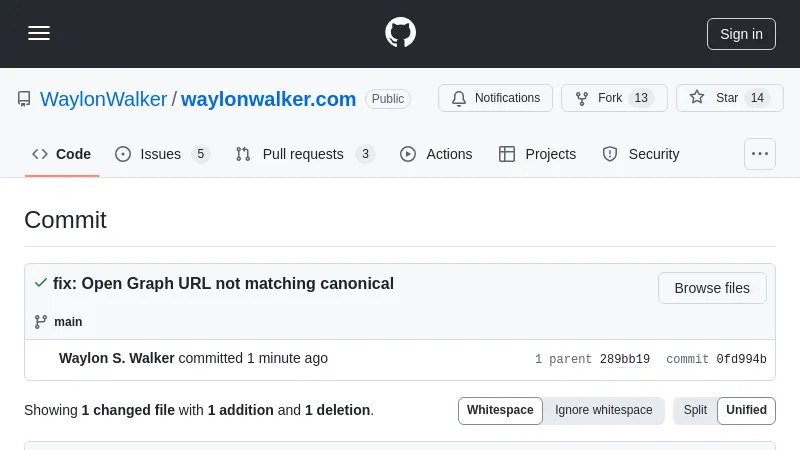800x450 pixels.
Task: Click the Star icon
Action: (x=697, y=98)
